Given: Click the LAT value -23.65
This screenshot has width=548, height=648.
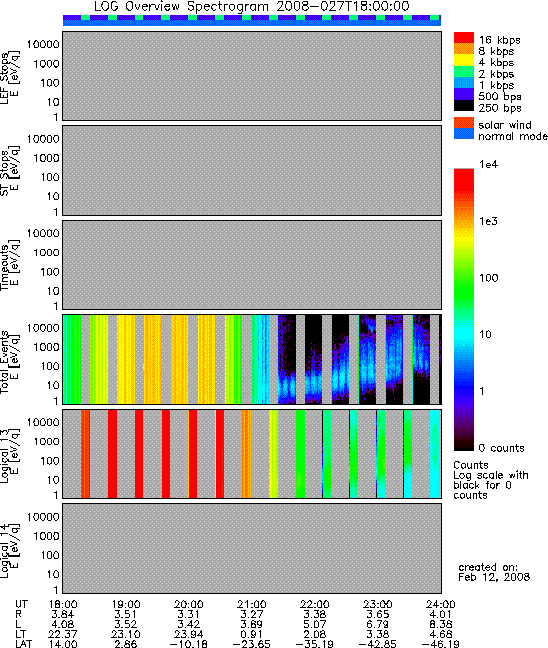Looking at the screenshot, I should (x=252, y=643).
